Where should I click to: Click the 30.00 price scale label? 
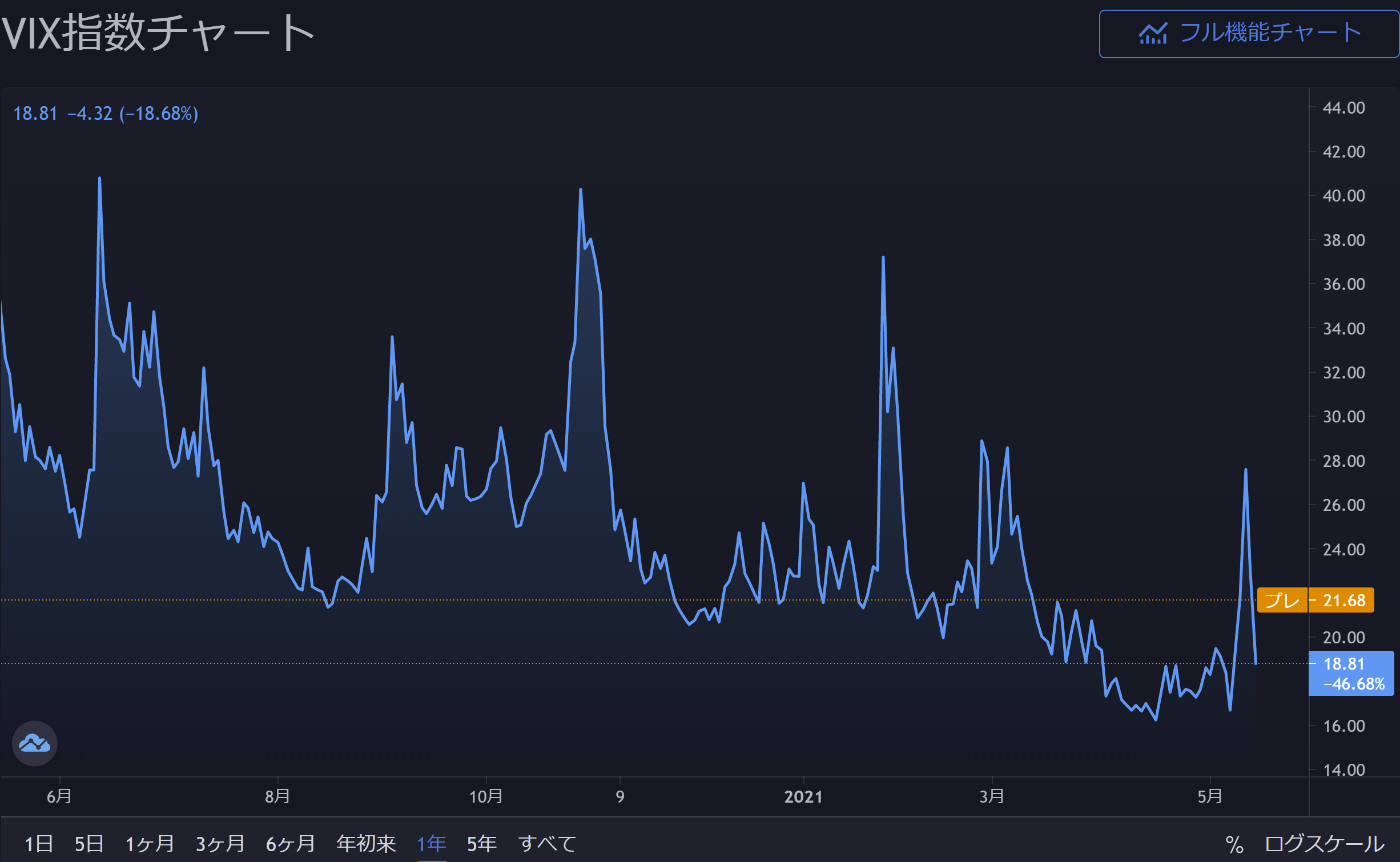pos(1343,417)
